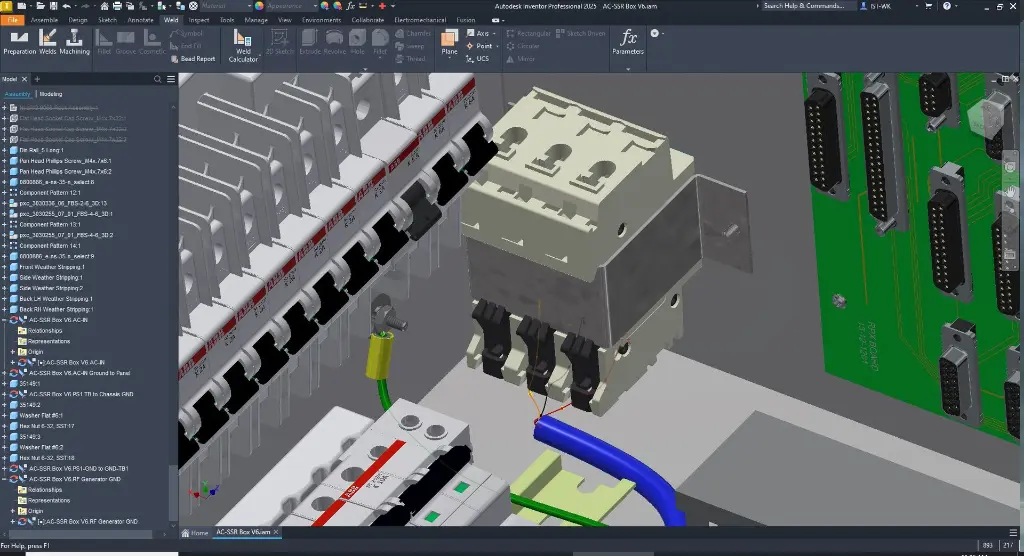Select the Assembly browser view
1024x556 pixels.
pos(17,94)
